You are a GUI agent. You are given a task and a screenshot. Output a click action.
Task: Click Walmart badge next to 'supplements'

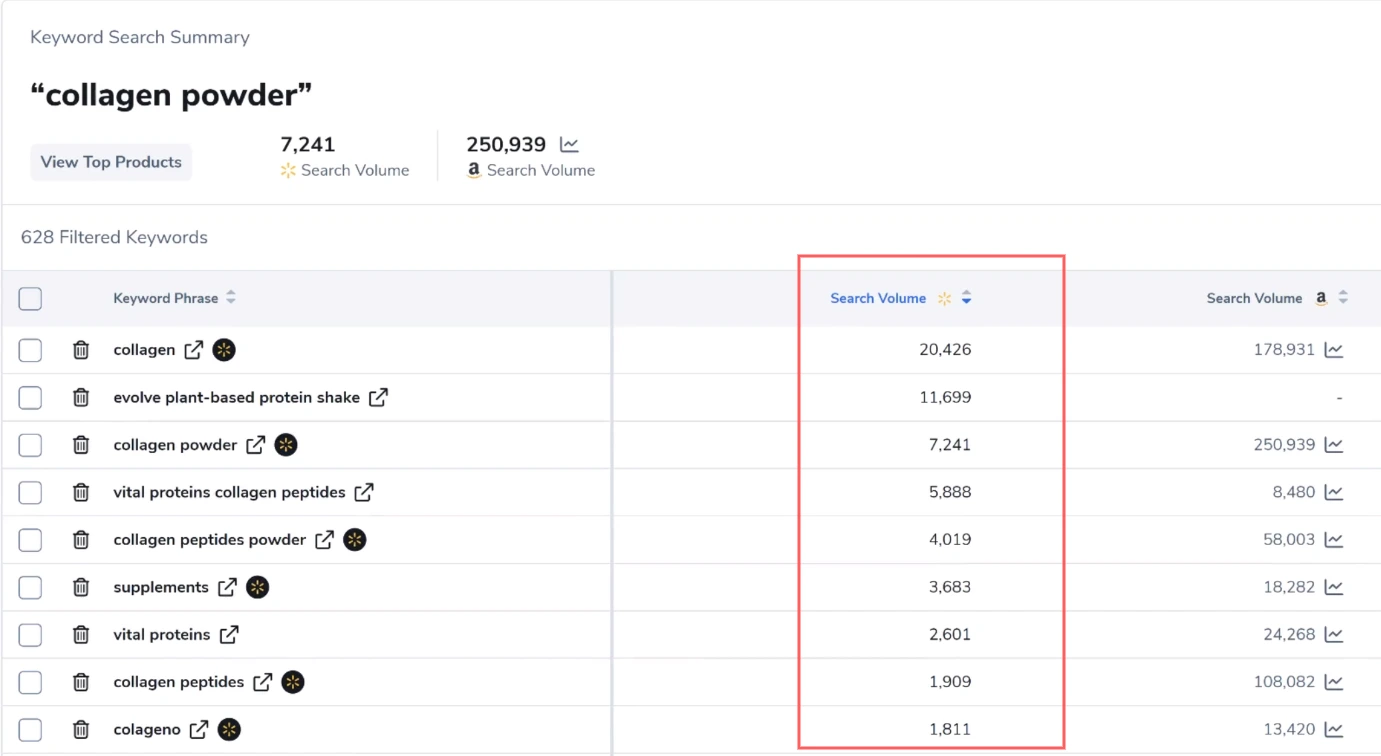click(258, 587)
